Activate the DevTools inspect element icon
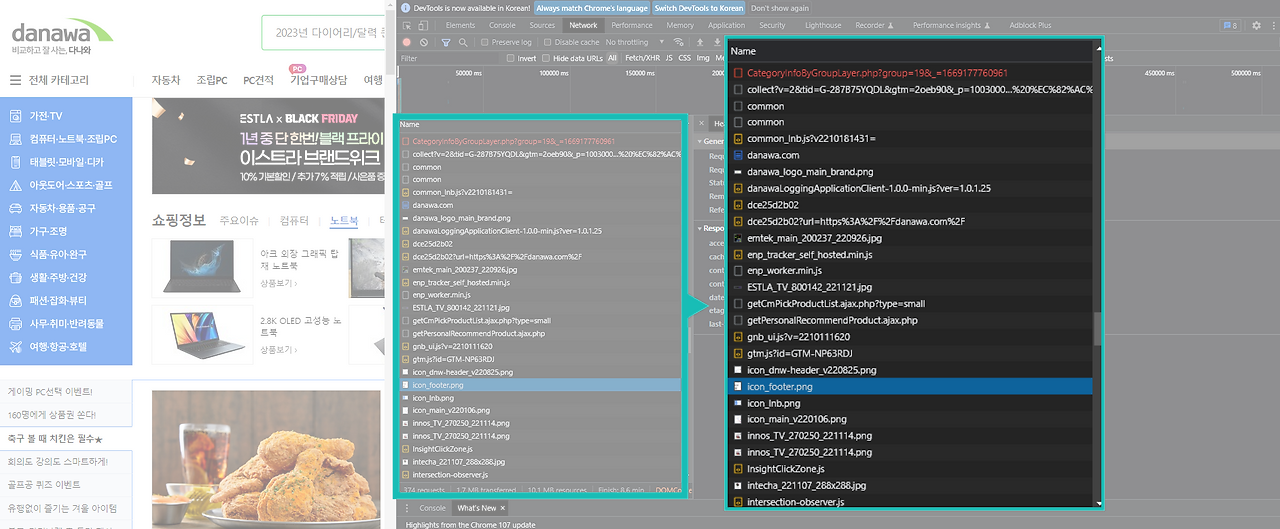Viewport: 1280px width, 529px height. (x=408, y=25)
